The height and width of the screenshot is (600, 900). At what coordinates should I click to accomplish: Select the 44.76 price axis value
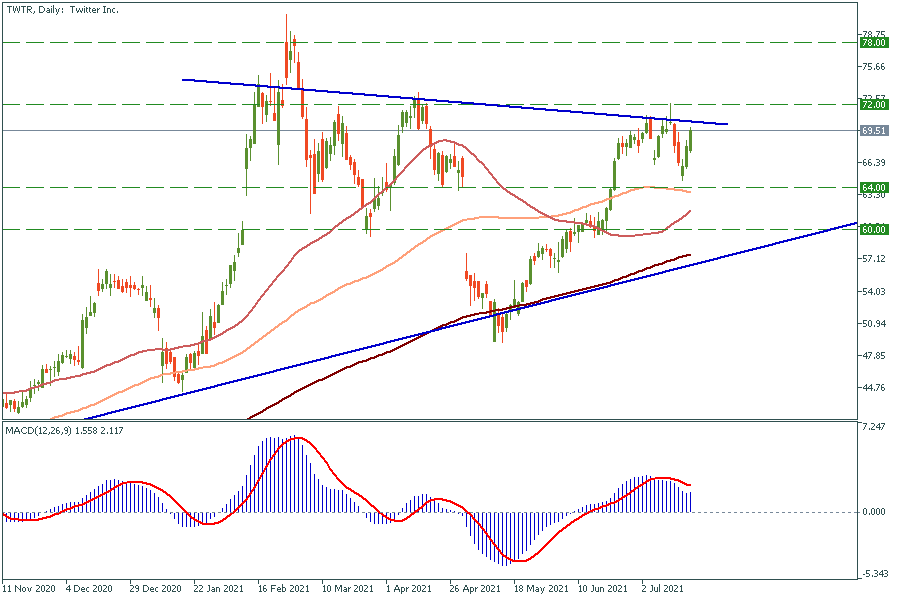[x=873, y=388]
